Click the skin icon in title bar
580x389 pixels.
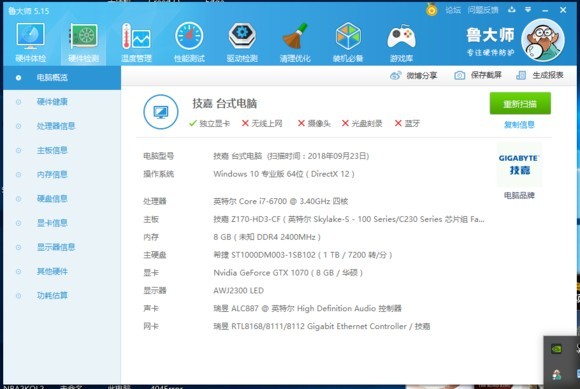click(512, 10)
